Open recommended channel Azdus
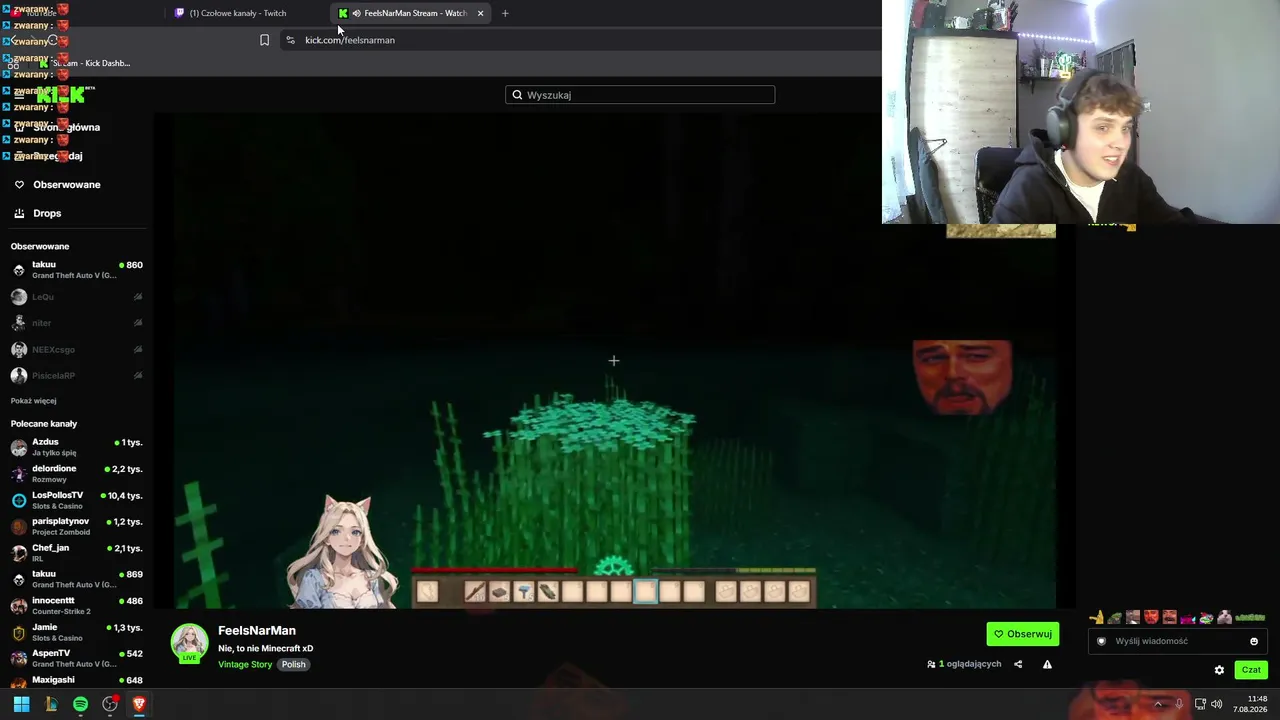The image size is (1280, 720). 76,447
